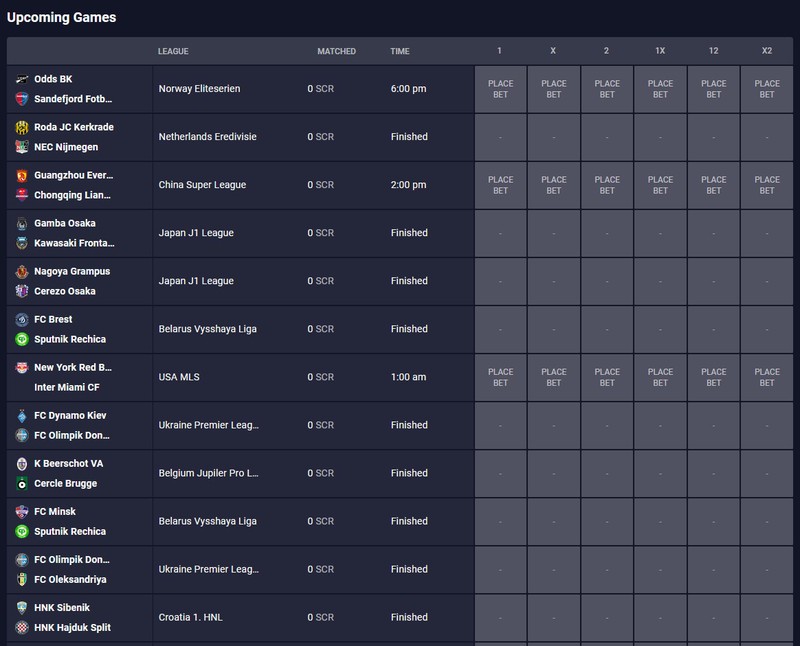This screenshot has height=646, width=800.
Task: Click the FC Minsk crest
Action: click(x=22, y=512)
